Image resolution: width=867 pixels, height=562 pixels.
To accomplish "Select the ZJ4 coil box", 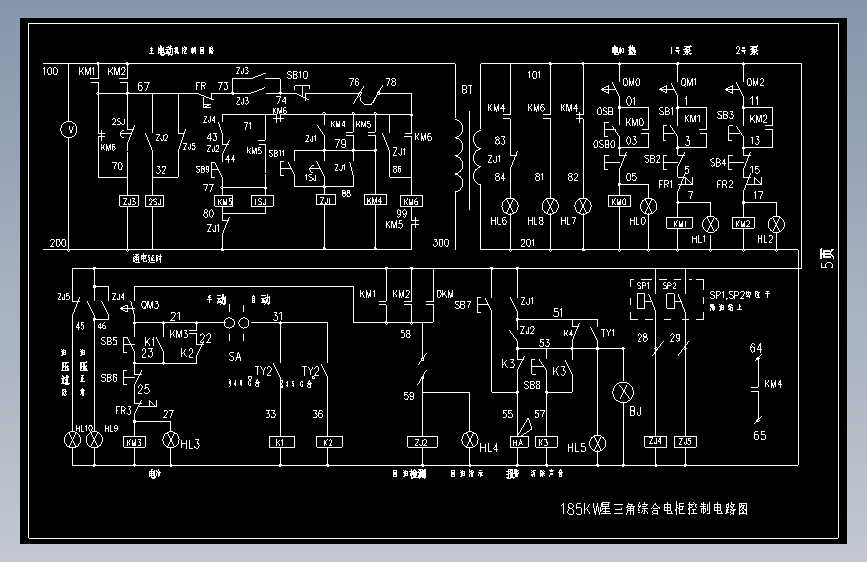I will [655, 441].
